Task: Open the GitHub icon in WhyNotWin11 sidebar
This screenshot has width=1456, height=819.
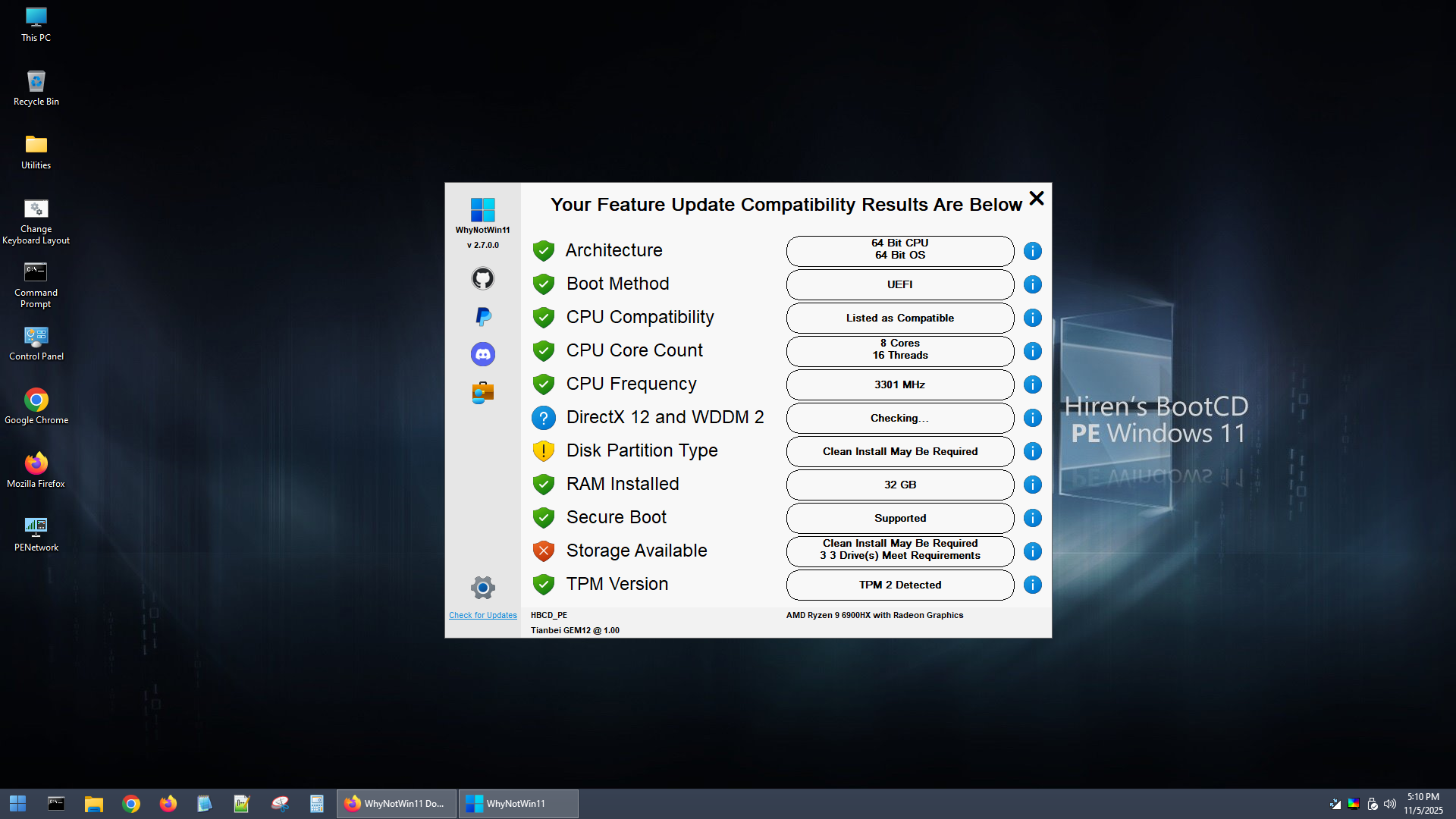Action: click(x=483, y=278)
